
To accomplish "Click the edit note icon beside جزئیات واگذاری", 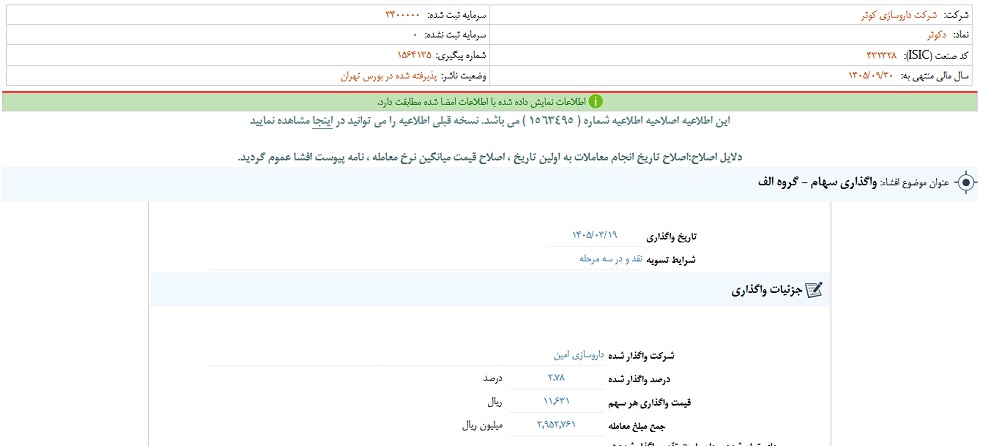I will pyautogui.click(x=813, y=290).
